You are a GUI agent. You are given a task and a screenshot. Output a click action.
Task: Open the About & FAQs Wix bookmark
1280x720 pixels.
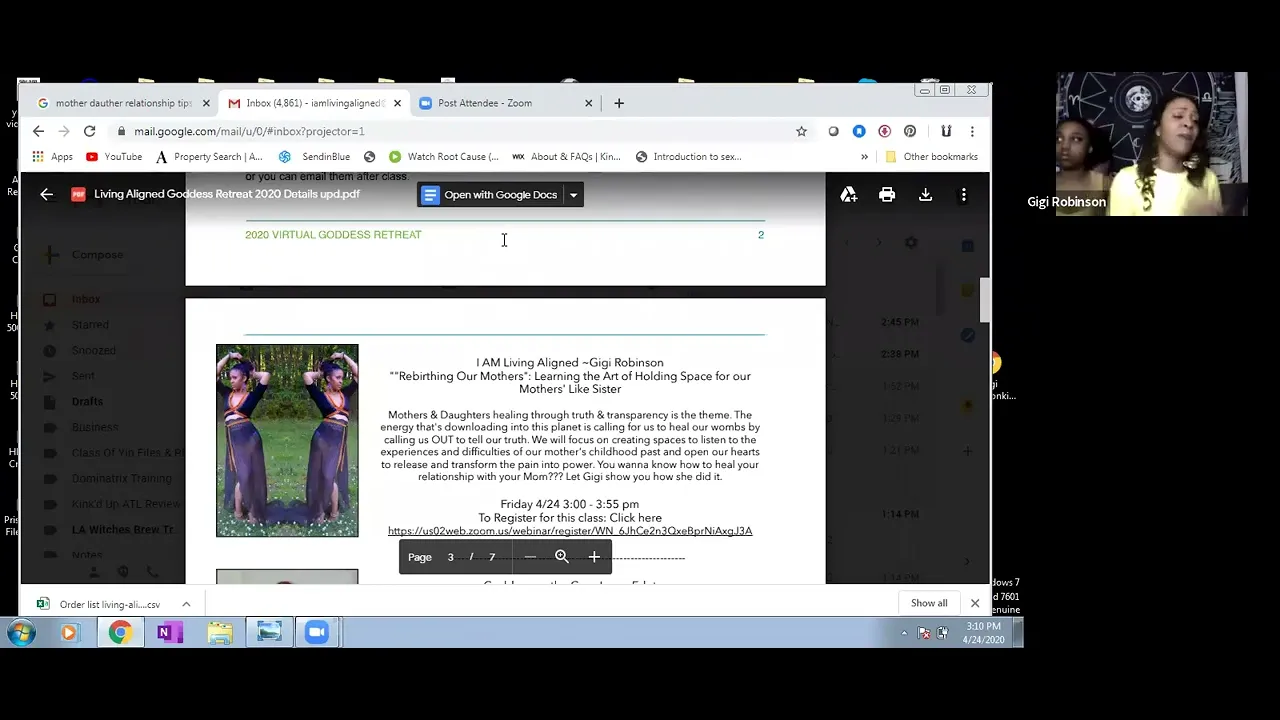tap(566, 156)
